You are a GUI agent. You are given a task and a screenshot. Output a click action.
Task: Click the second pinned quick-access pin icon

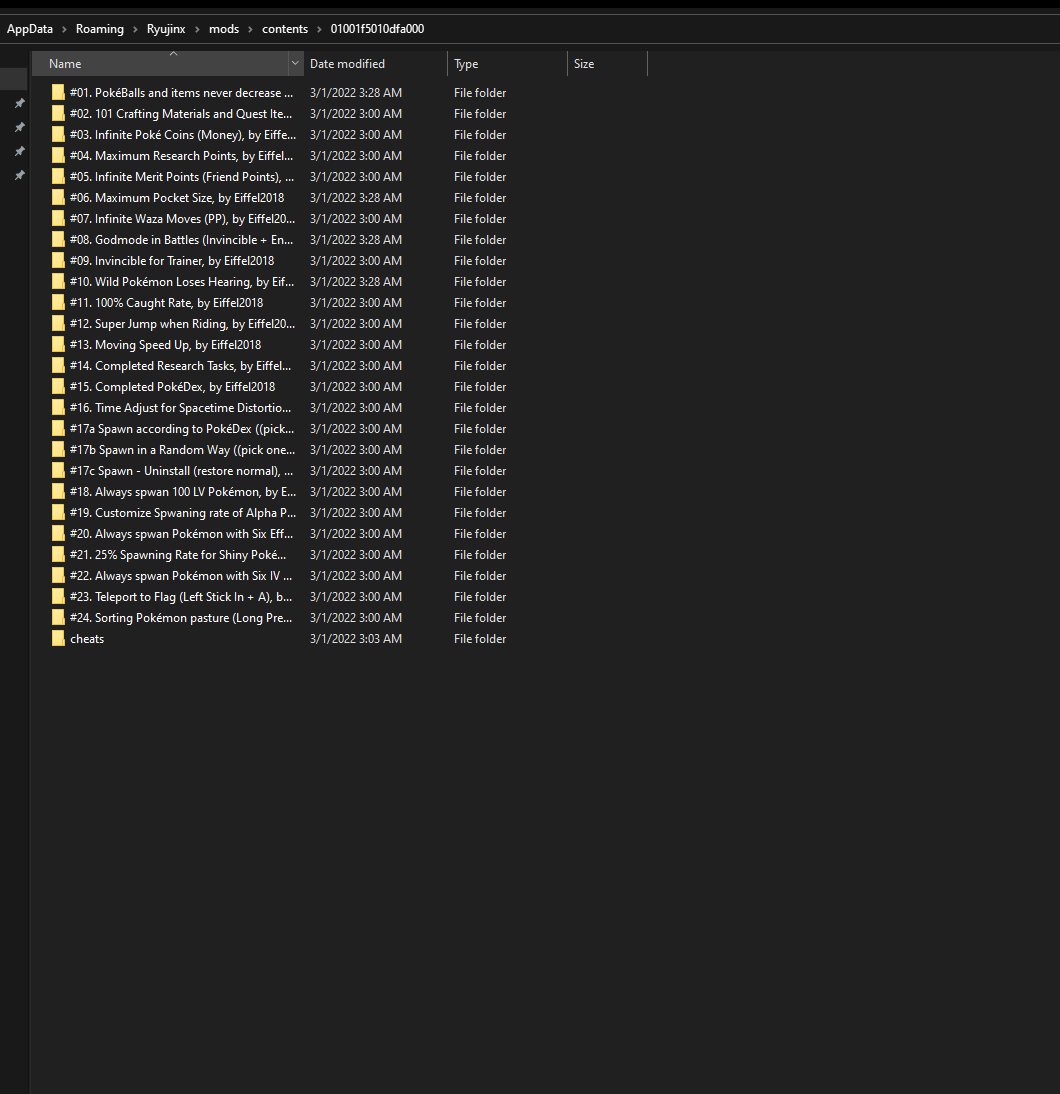point(20,127)
